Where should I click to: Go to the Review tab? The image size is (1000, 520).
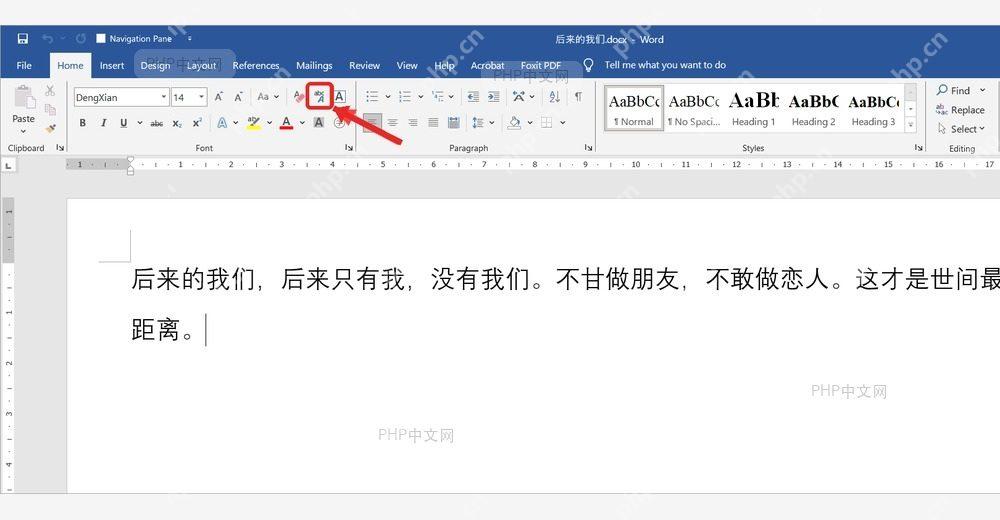click(x=364, y=65)
